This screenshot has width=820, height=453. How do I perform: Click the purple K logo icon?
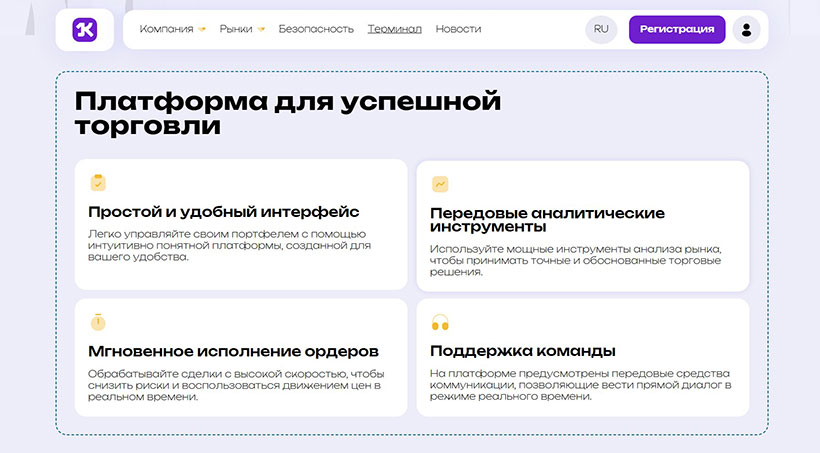[x=85, y=30]
